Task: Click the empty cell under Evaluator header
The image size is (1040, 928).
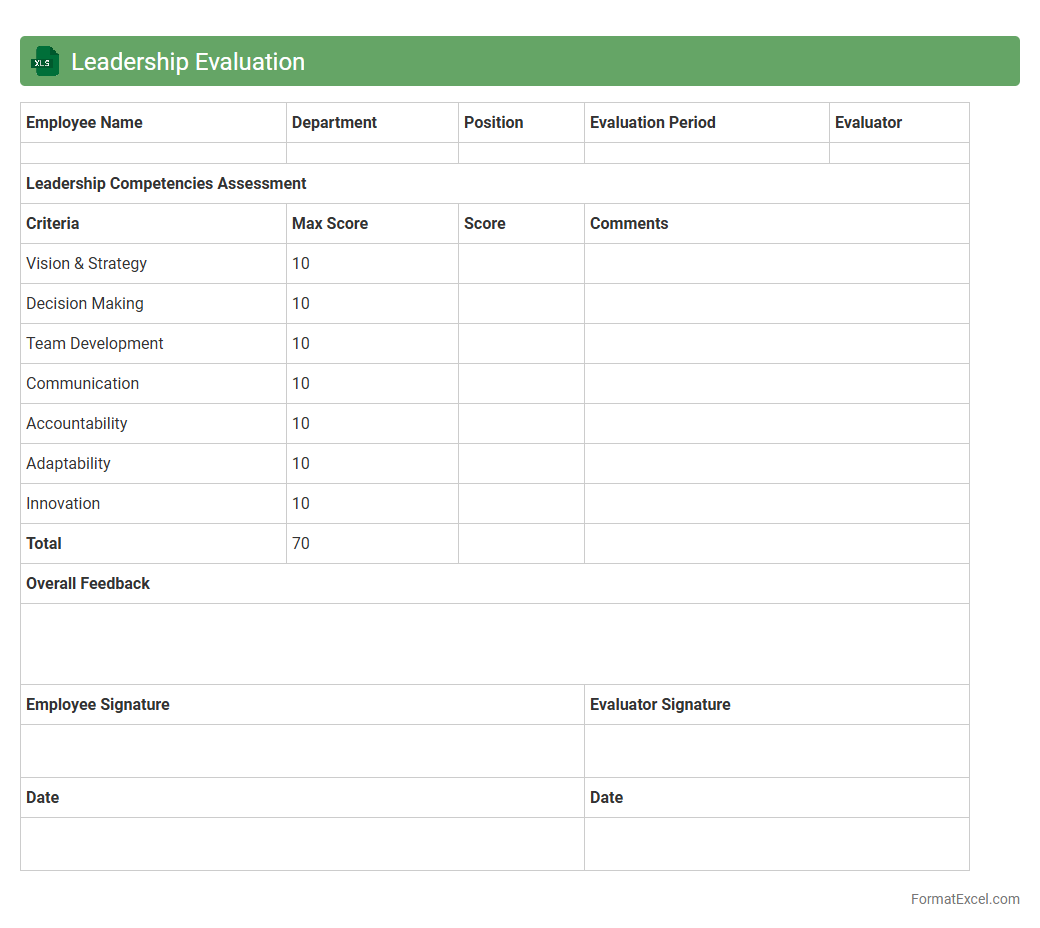Action: (x=898, y=153)
